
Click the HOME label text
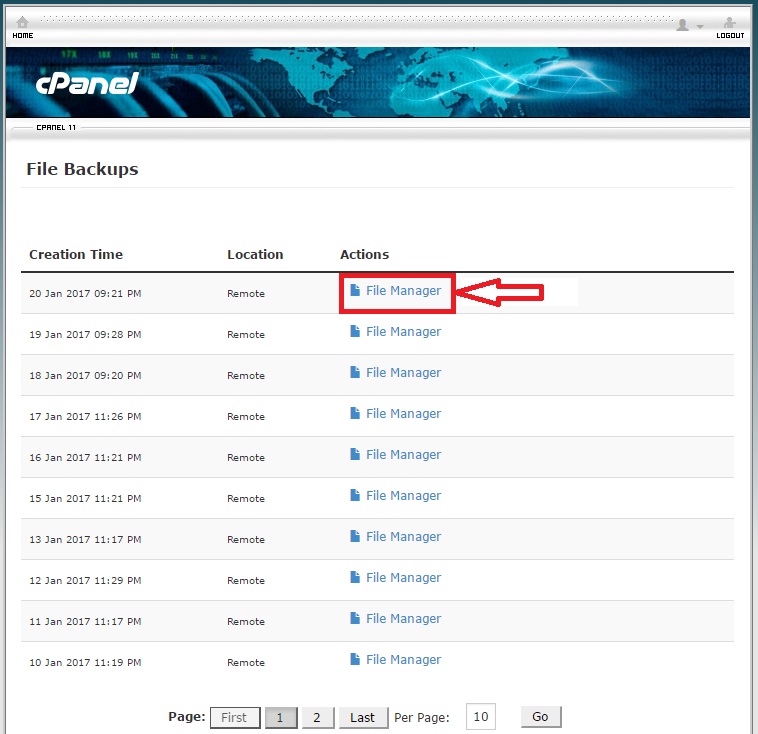[x=23, y=36]
